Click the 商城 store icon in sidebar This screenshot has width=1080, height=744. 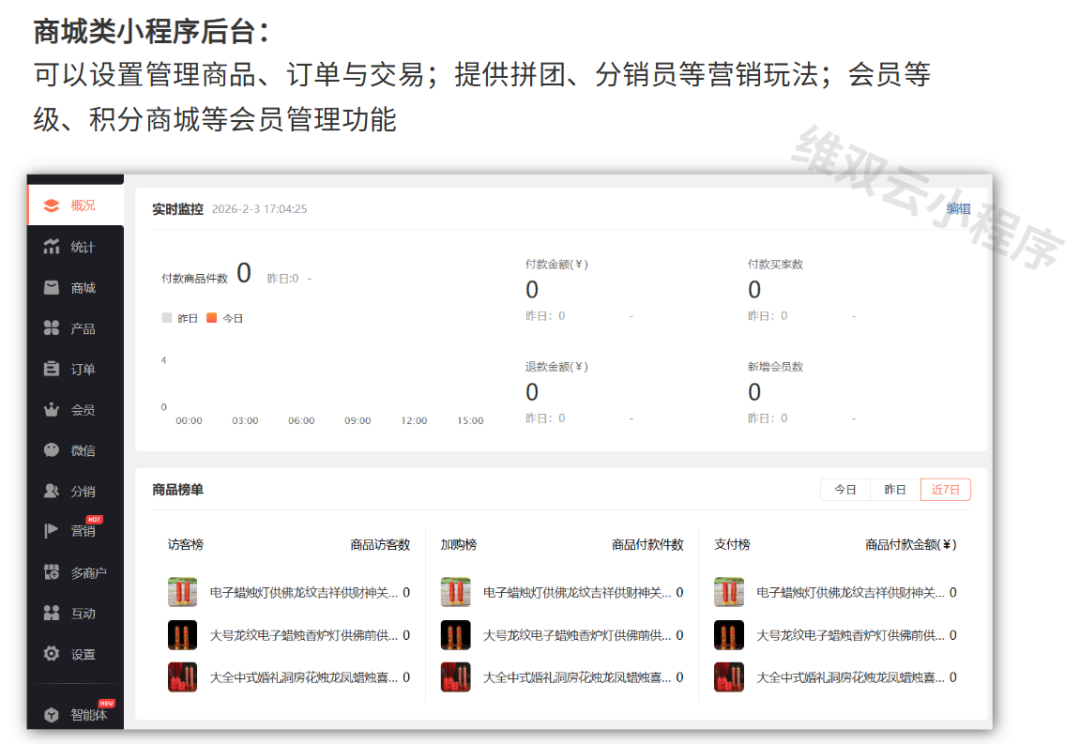(x=52, y=287)
